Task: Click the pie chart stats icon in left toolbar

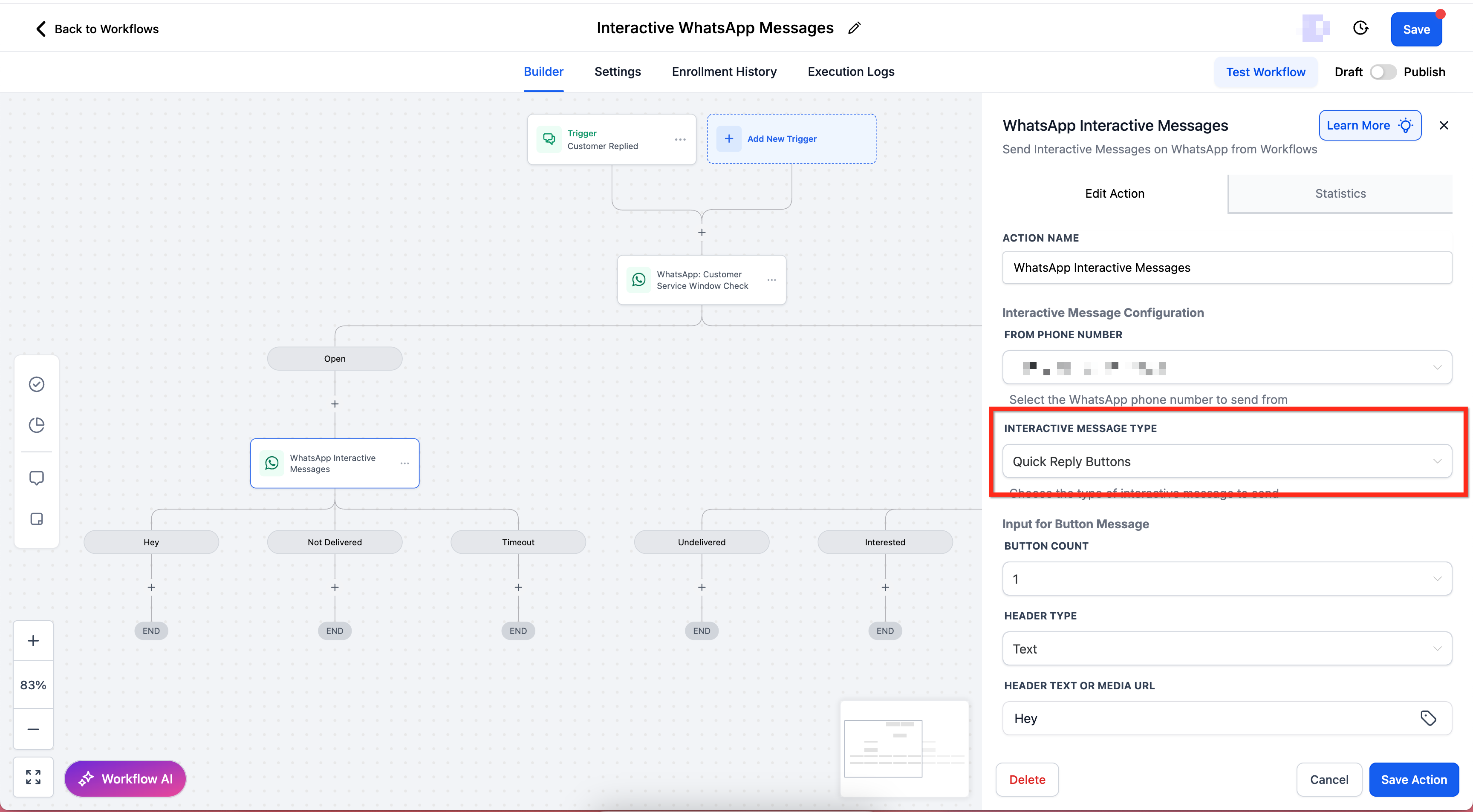Action: (37, 425)
